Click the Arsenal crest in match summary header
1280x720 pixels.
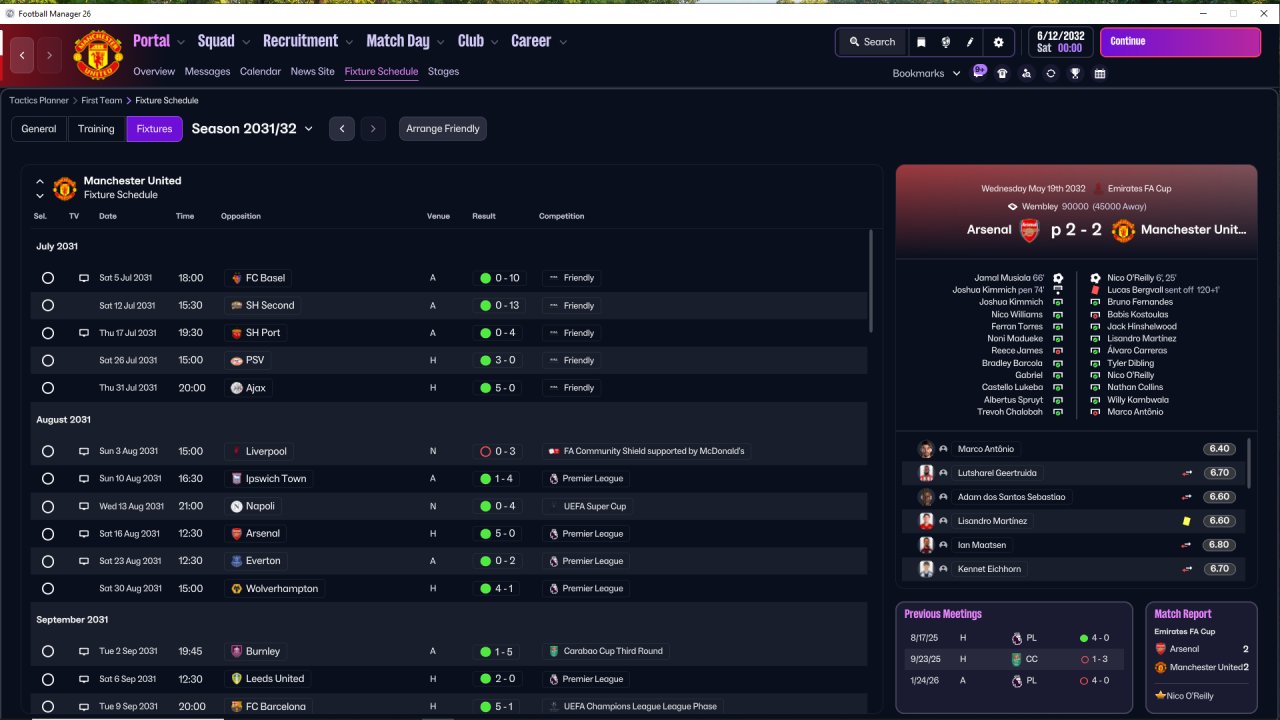(1030, 230)
